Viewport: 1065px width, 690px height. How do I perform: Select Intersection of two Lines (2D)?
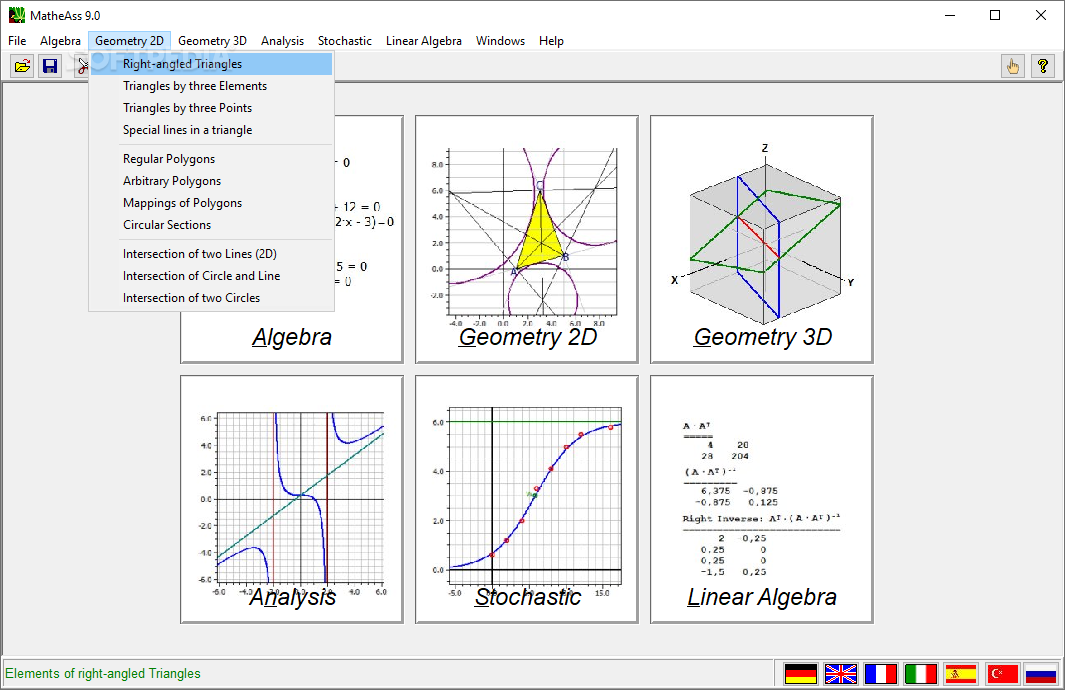(211, 254)
